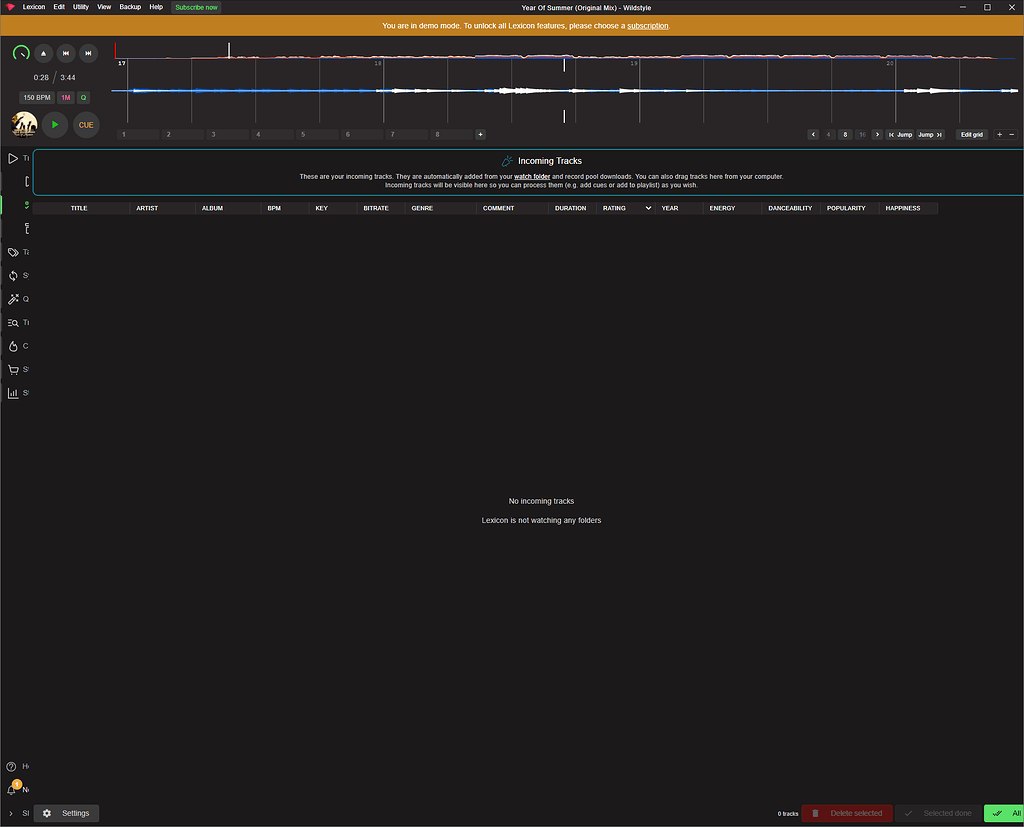1024x827 pixels.
Task: Toggle the Q quantize button
Action: click(83, 97)
